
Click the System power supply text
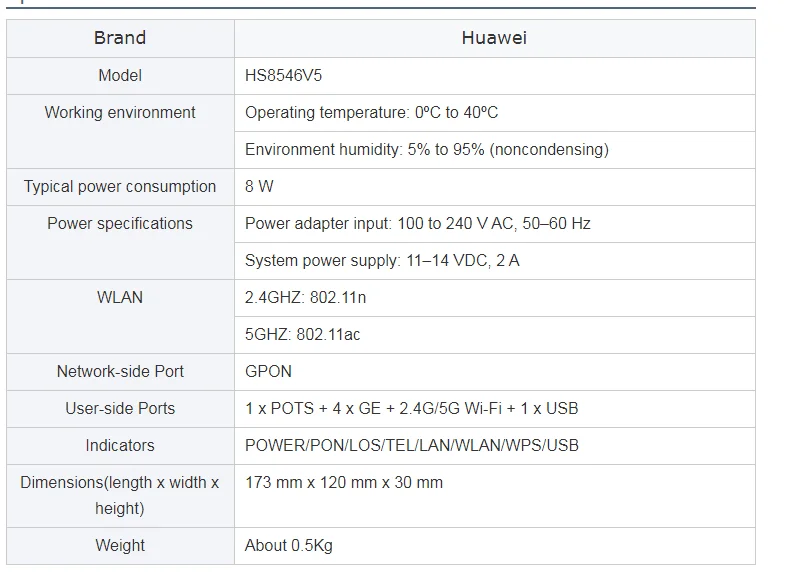[382, 260]
